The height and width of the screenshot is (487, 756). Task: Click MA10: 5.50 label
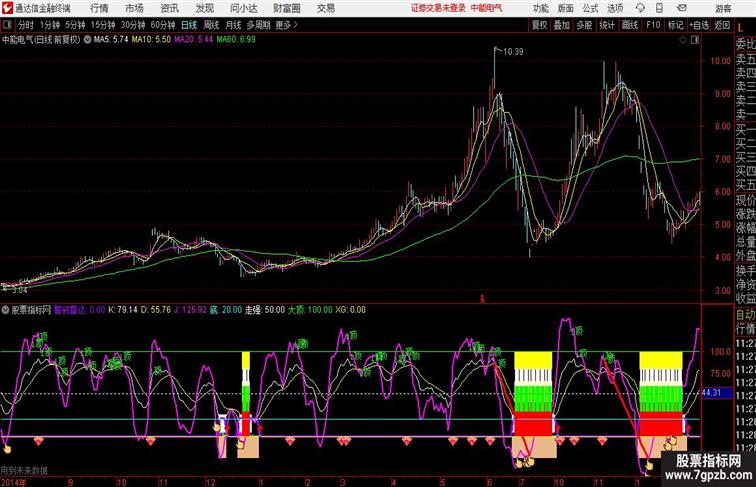(x=151, y=40)
